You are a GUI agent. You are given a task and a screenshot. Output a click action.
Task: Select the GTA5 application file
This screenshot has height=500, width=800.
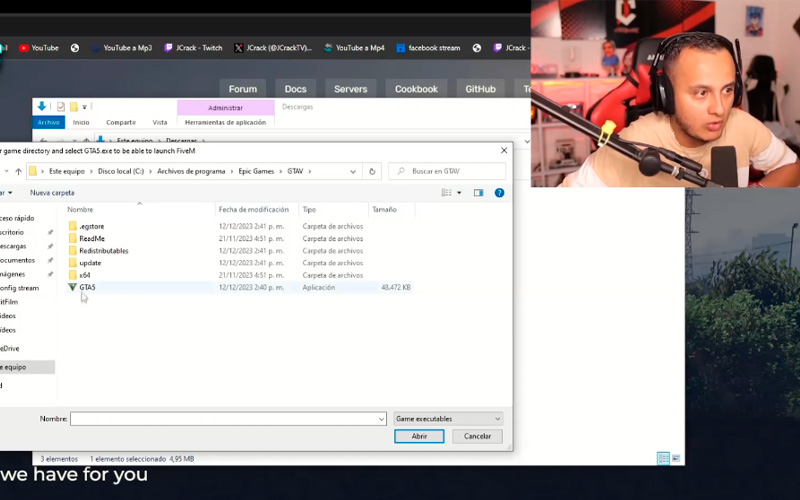[x=87, y=287]
